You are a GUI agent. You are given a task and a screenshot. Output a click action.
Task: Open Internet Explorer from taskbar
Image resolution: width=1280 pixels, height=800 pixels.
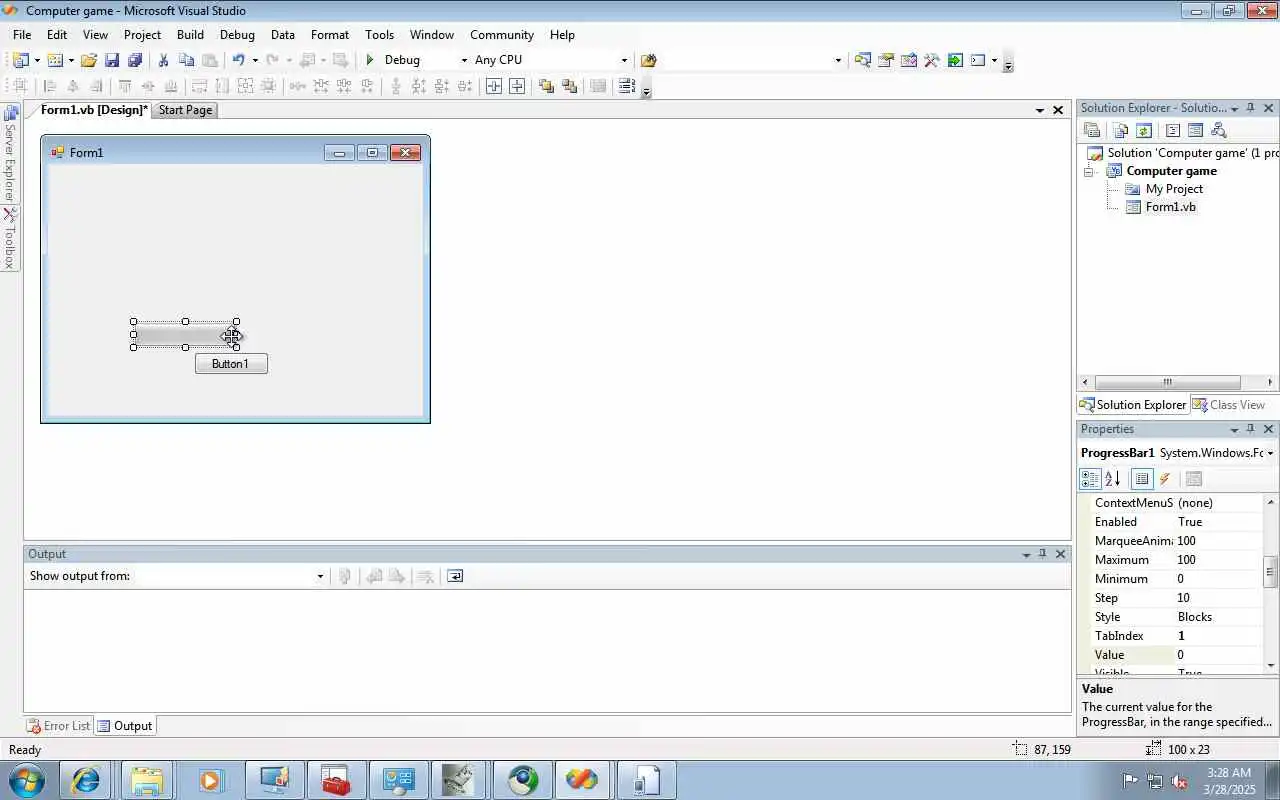click(86, 780)
